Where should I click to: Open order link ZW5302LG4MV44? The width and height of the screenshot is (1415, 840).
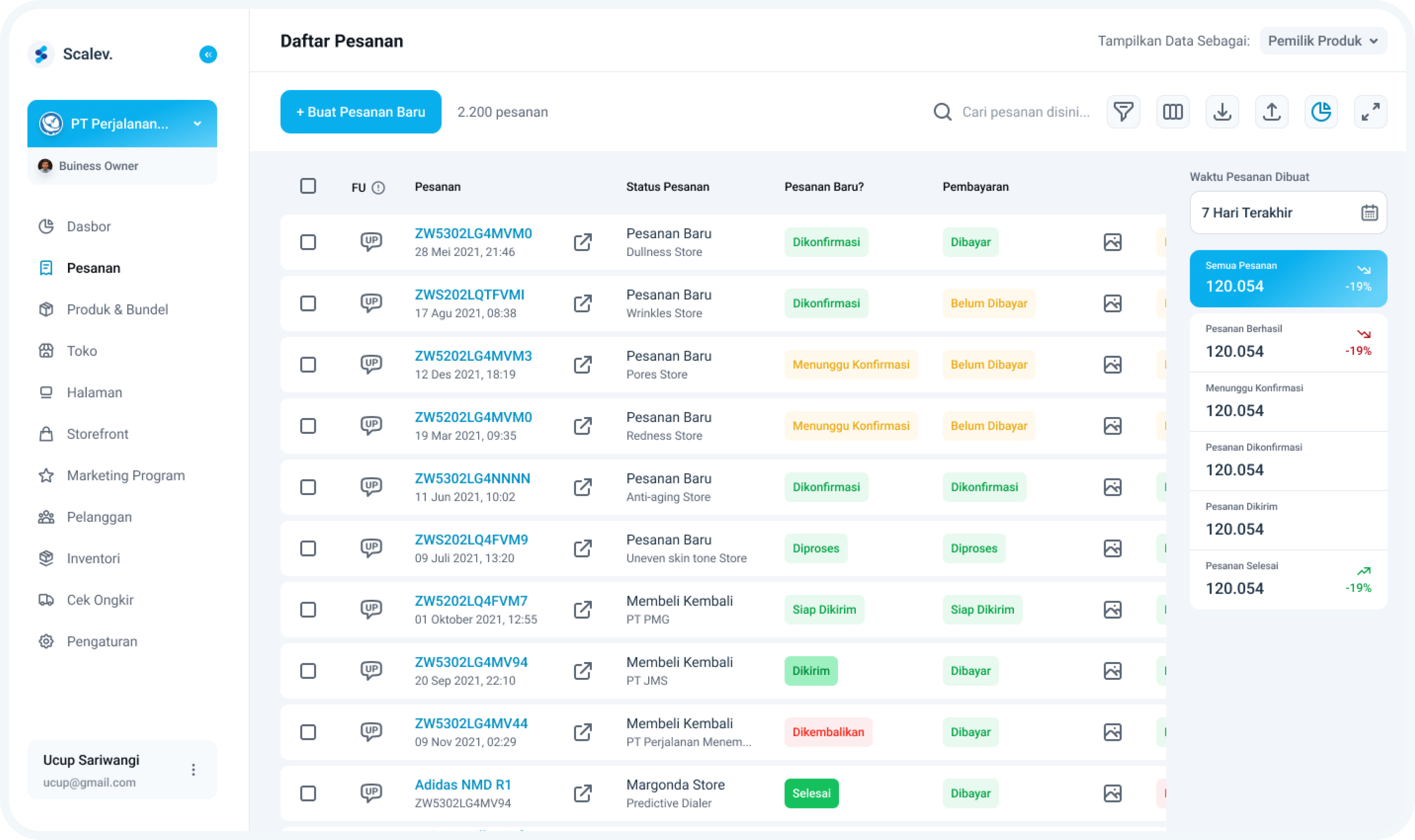click(x=471, y=723)
